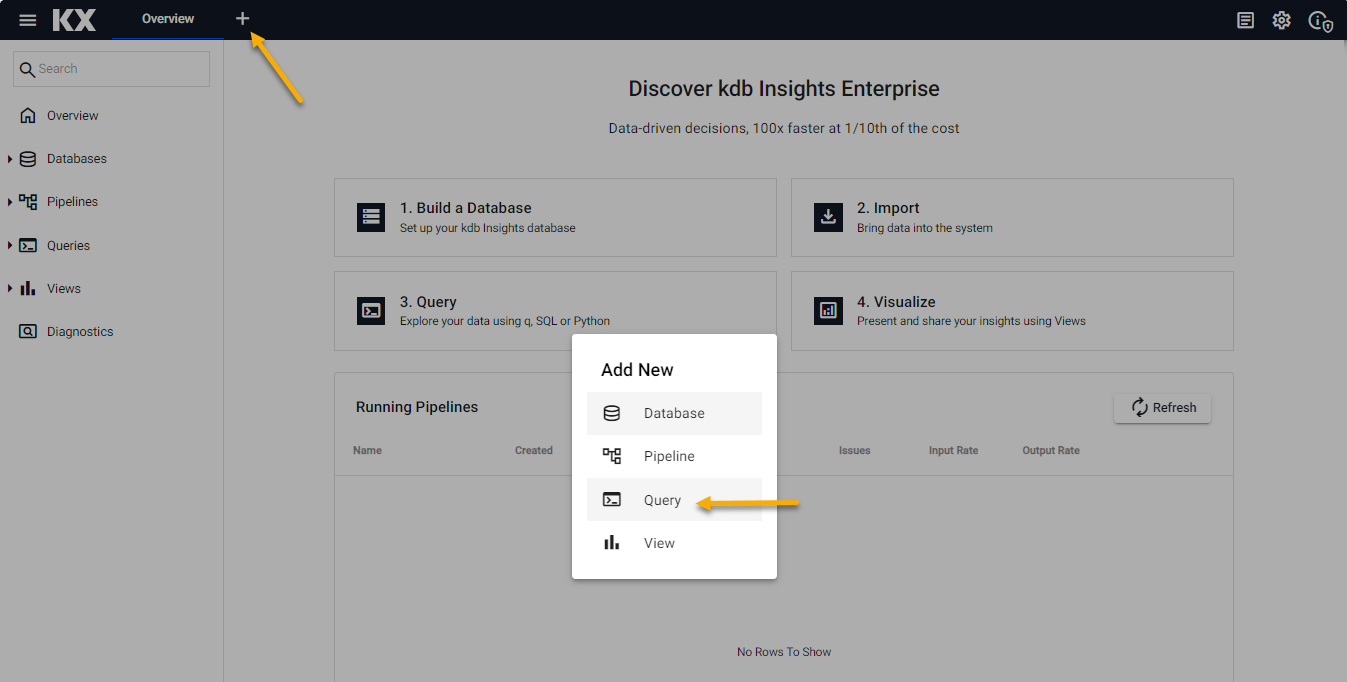
Task: Open the 3. Query card
Action: click(x=555, y=311)
